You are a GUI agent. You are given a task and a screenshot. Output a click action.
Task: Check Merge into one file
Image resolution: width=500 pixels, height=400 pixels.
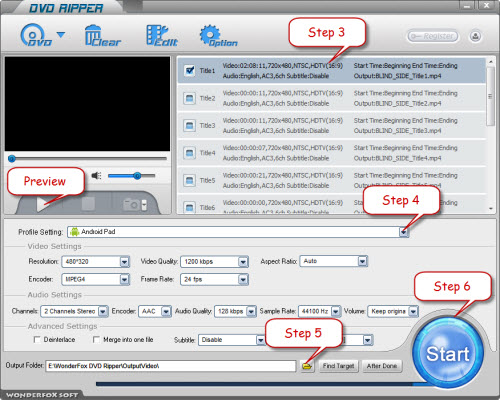[x=96, y=340]
